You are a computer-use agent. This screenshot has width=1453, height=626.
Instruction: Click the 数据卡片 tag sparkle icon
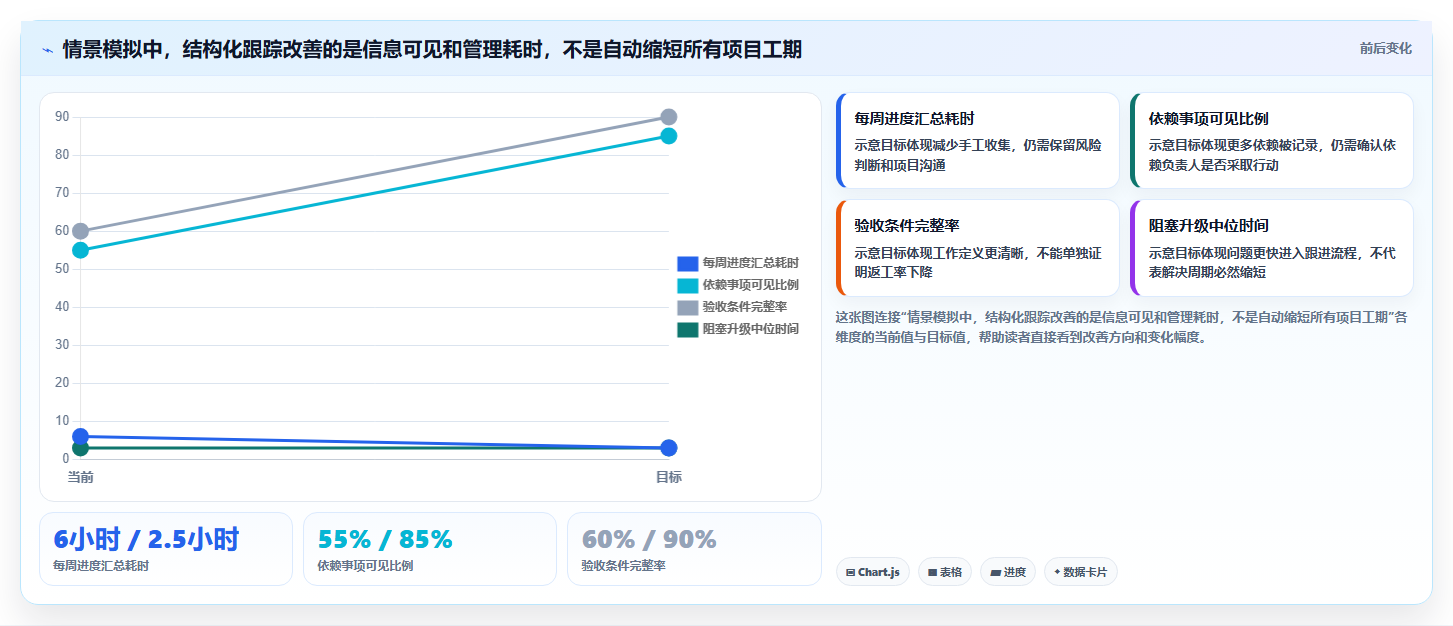(1057, 572)
